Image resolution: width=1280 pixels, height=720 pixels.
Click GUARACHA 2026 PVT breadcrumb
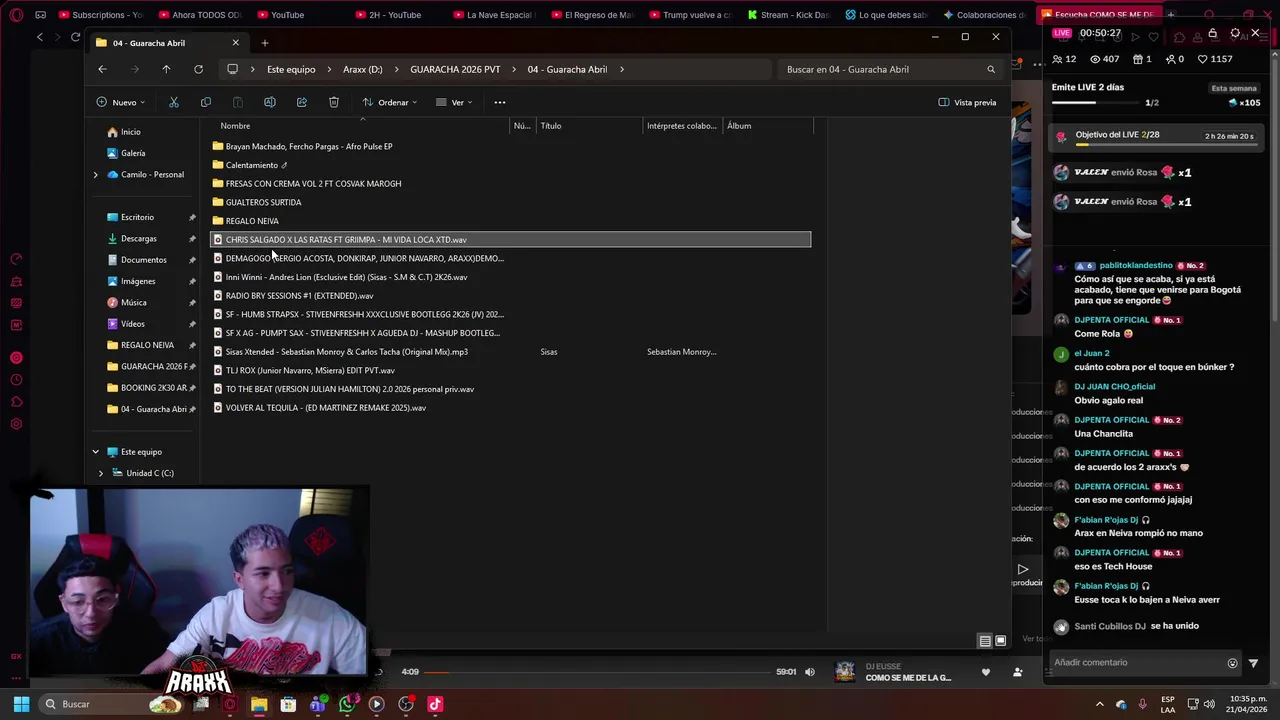(455, 69)
